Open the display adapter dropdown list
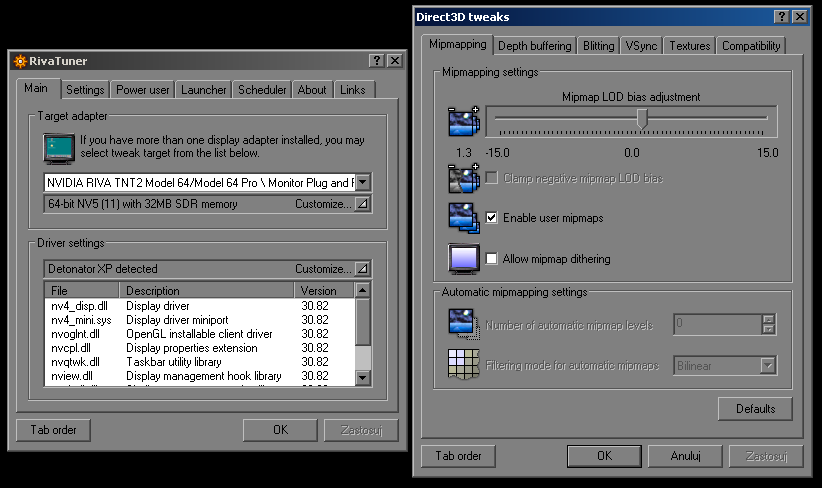This screenshot has width=822, height=488. click(x=363, y=182)
